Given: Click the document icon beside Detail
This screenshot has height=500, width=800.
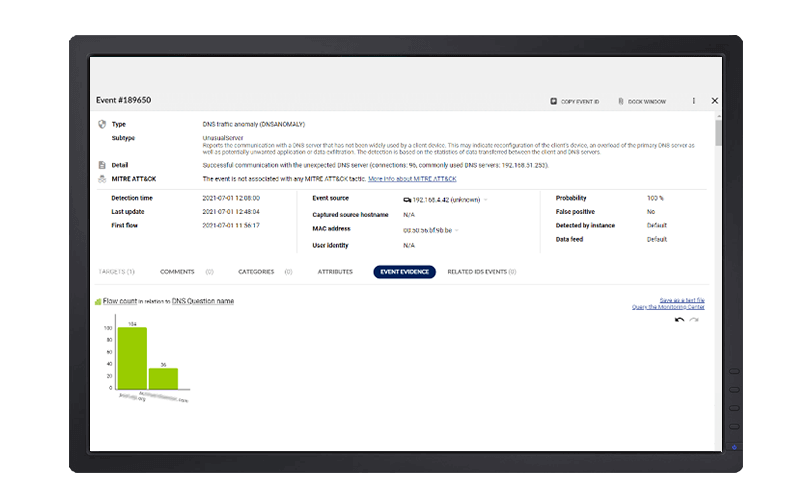Looking at the screenshot, I should tap(102, 165).
